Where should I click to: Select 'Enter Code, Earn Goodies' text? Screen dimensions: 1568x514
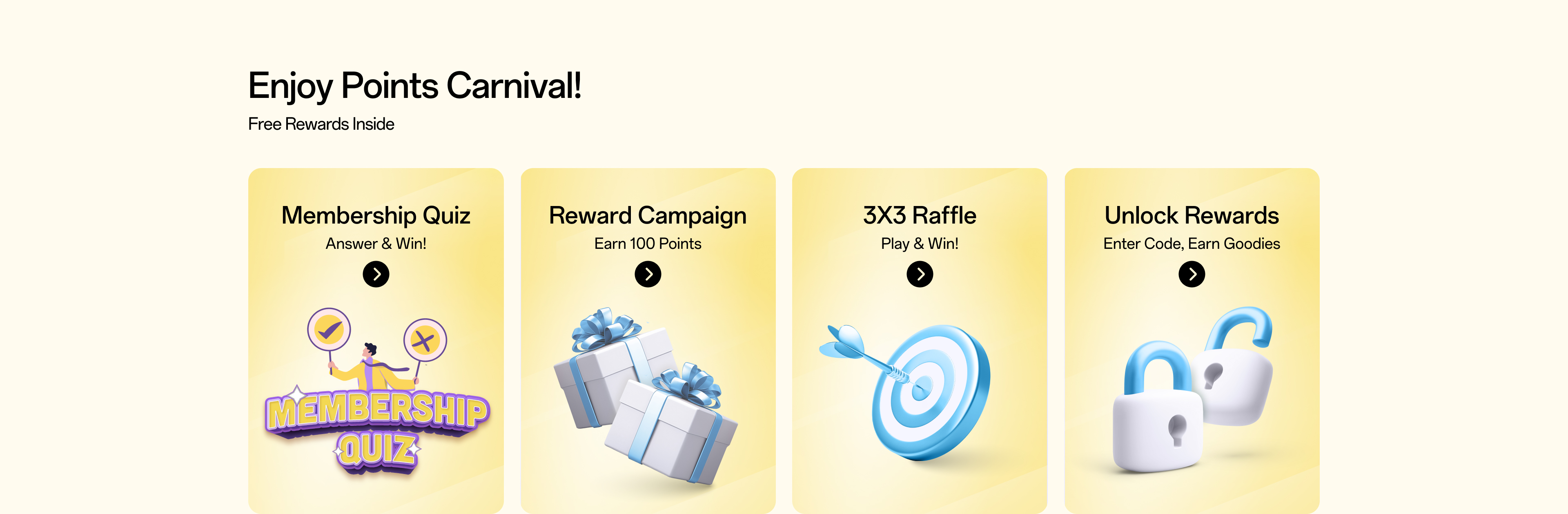tap(1192, 244)
